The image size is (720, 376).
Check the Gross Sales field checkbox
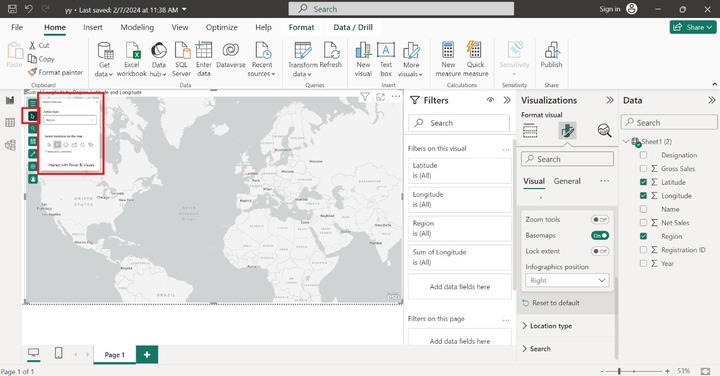[643, 168]
